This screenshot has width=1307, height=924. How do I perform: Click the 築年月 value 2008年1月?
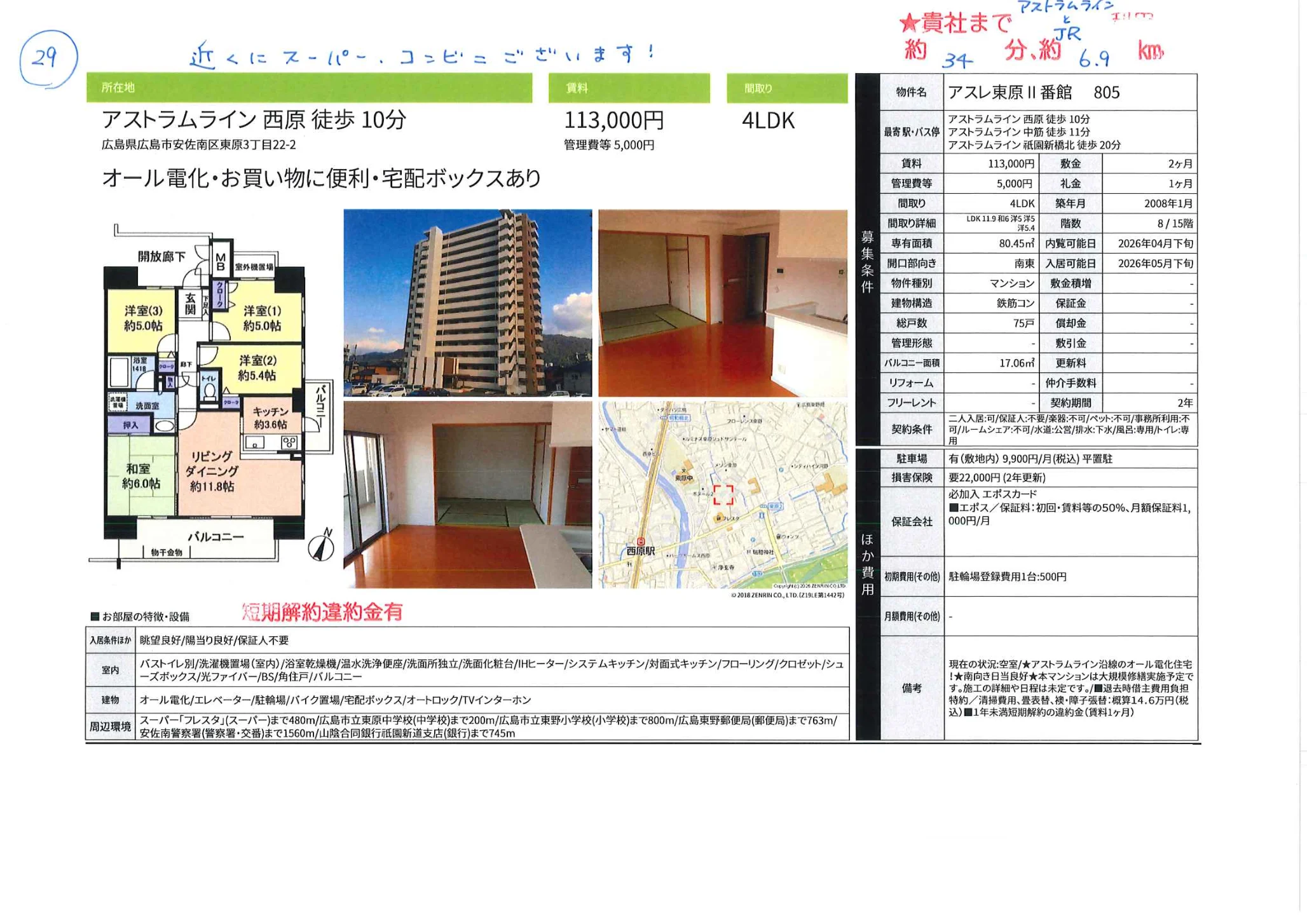tap(1168, 204)
